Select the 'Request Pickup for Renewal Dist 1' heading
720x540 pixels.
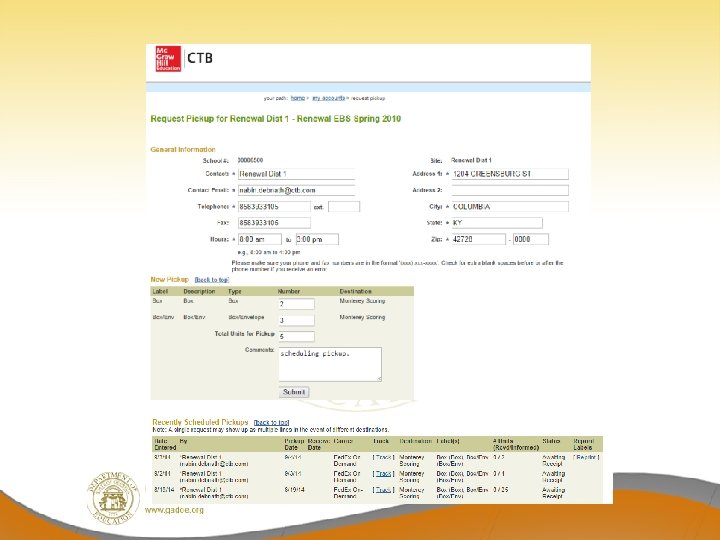(x=276, y=119)
